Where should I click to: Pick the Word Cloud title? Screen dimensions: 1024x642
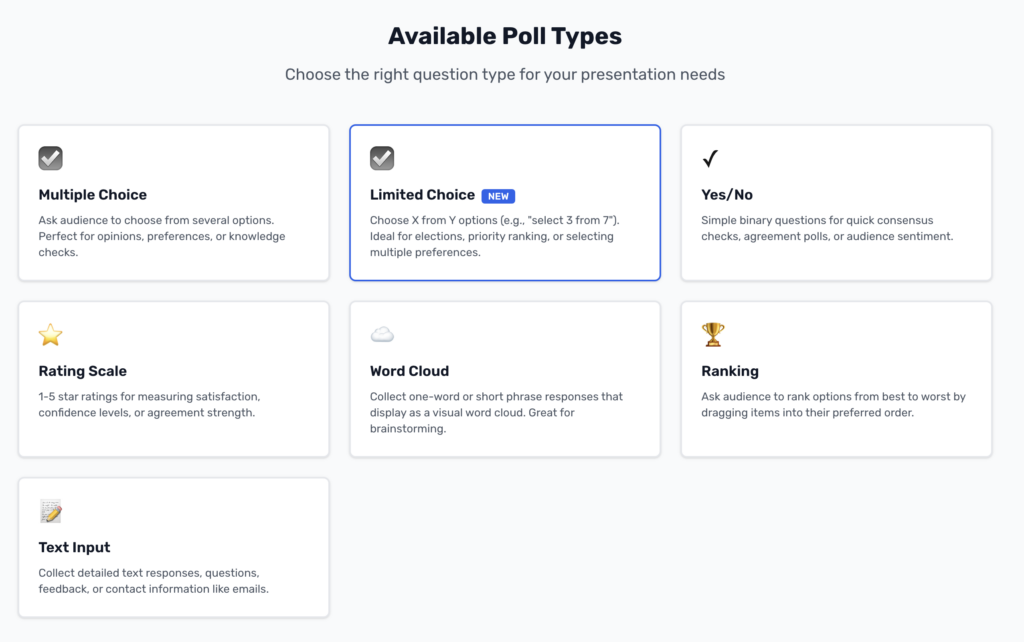point(409,371)
